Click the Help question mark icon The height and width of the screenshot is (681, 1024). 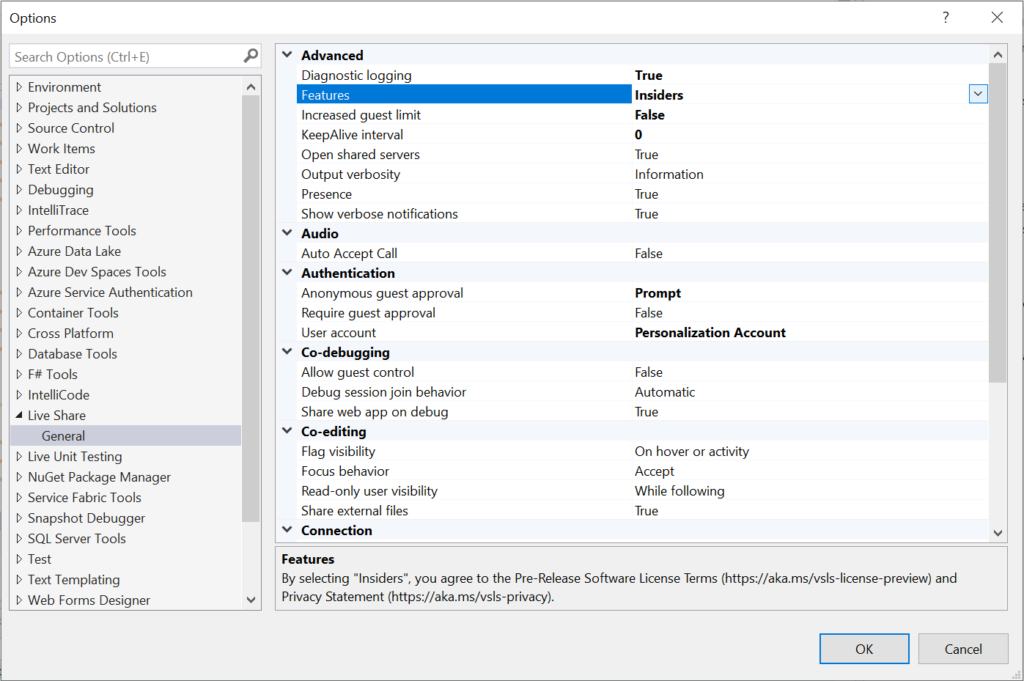tap(946, 18)
